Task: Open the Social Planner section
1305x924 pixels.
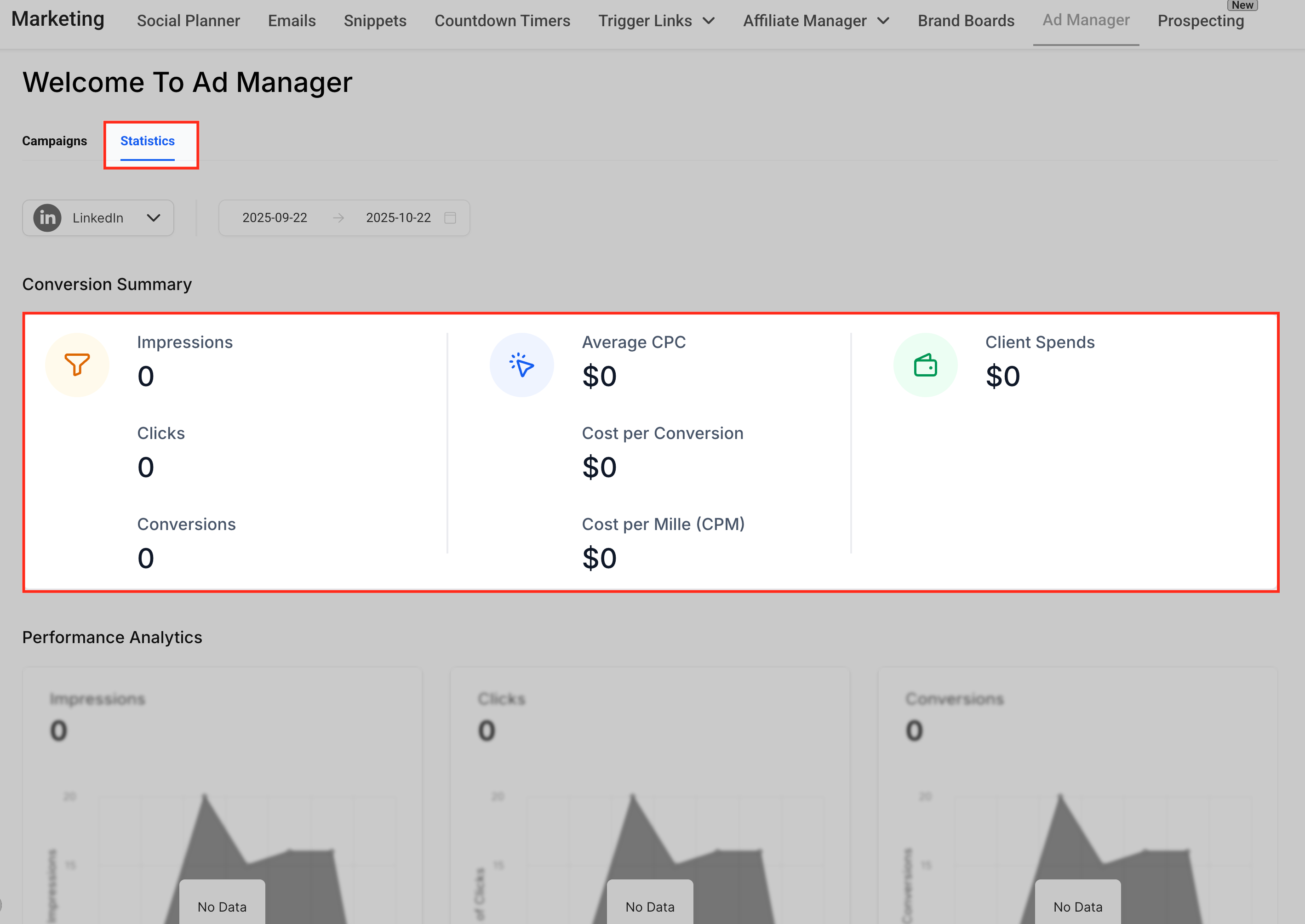Action: [189, 21]
